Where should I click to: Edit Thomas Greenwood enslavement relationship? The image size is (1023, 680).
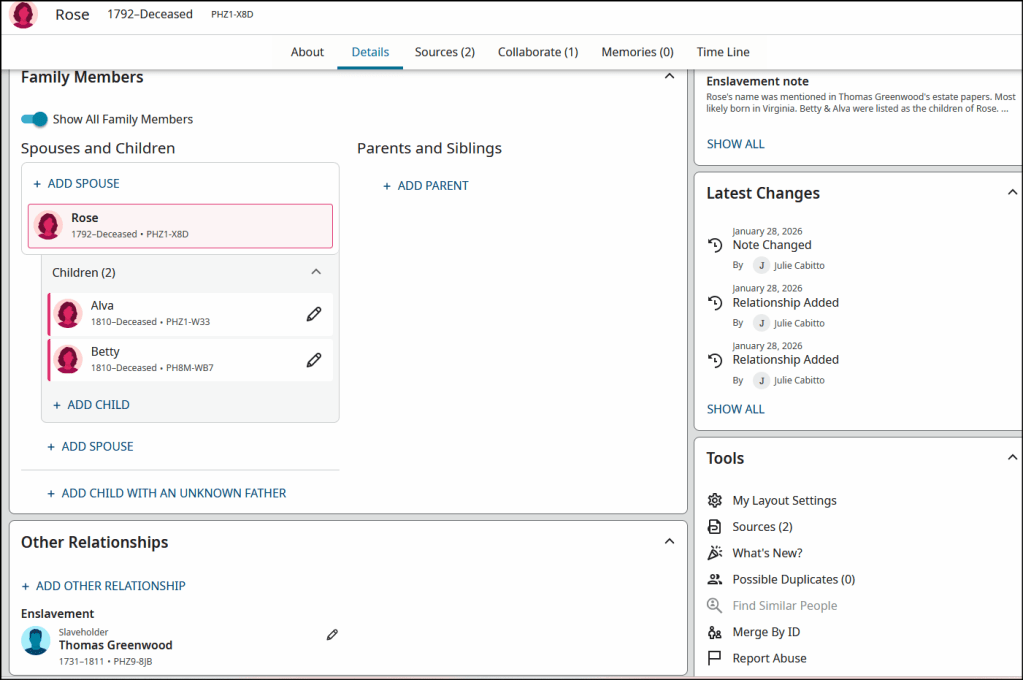(x=332, y=635)
